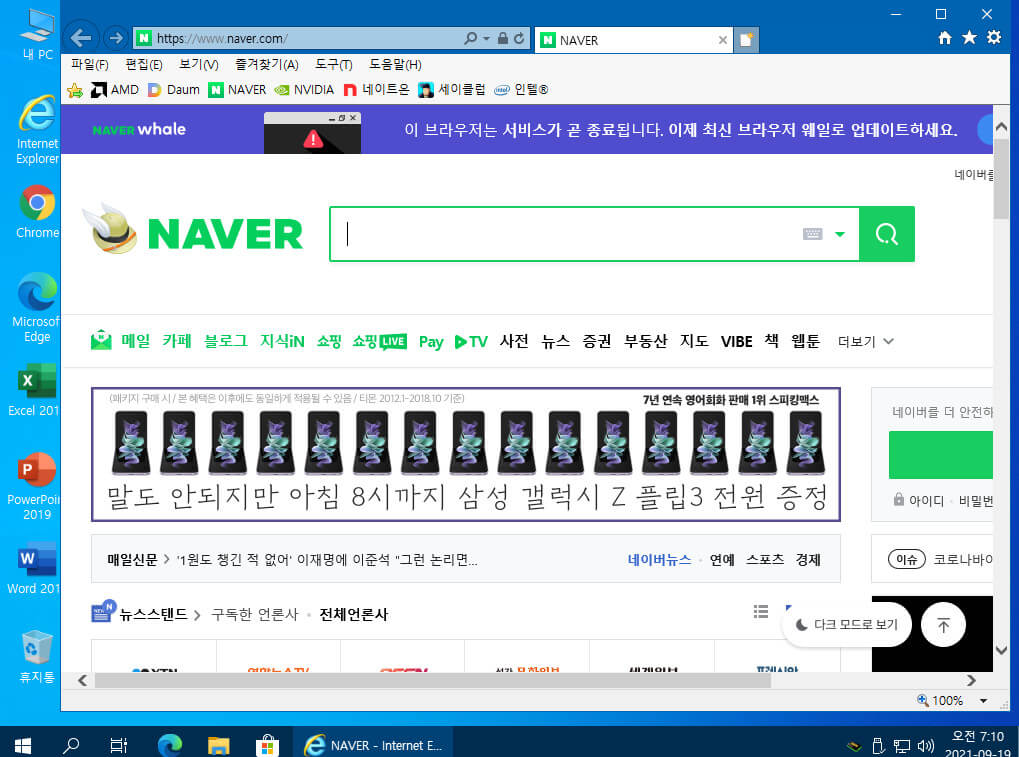Open Naver mail icon
The height and width of the screenshot is (757, 1019).
(x=101, y=340)
